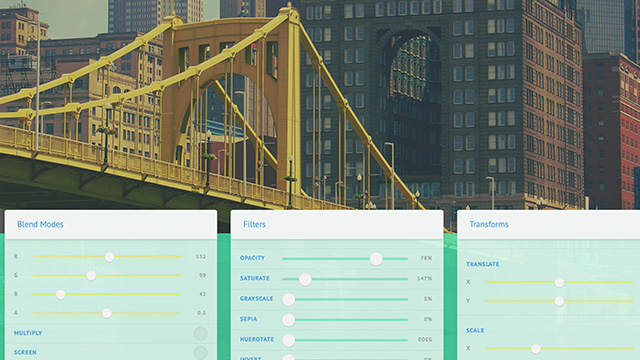Click the SATURATE label
The height and width of the screenshot is (360, 640).
tap(255, 278)
